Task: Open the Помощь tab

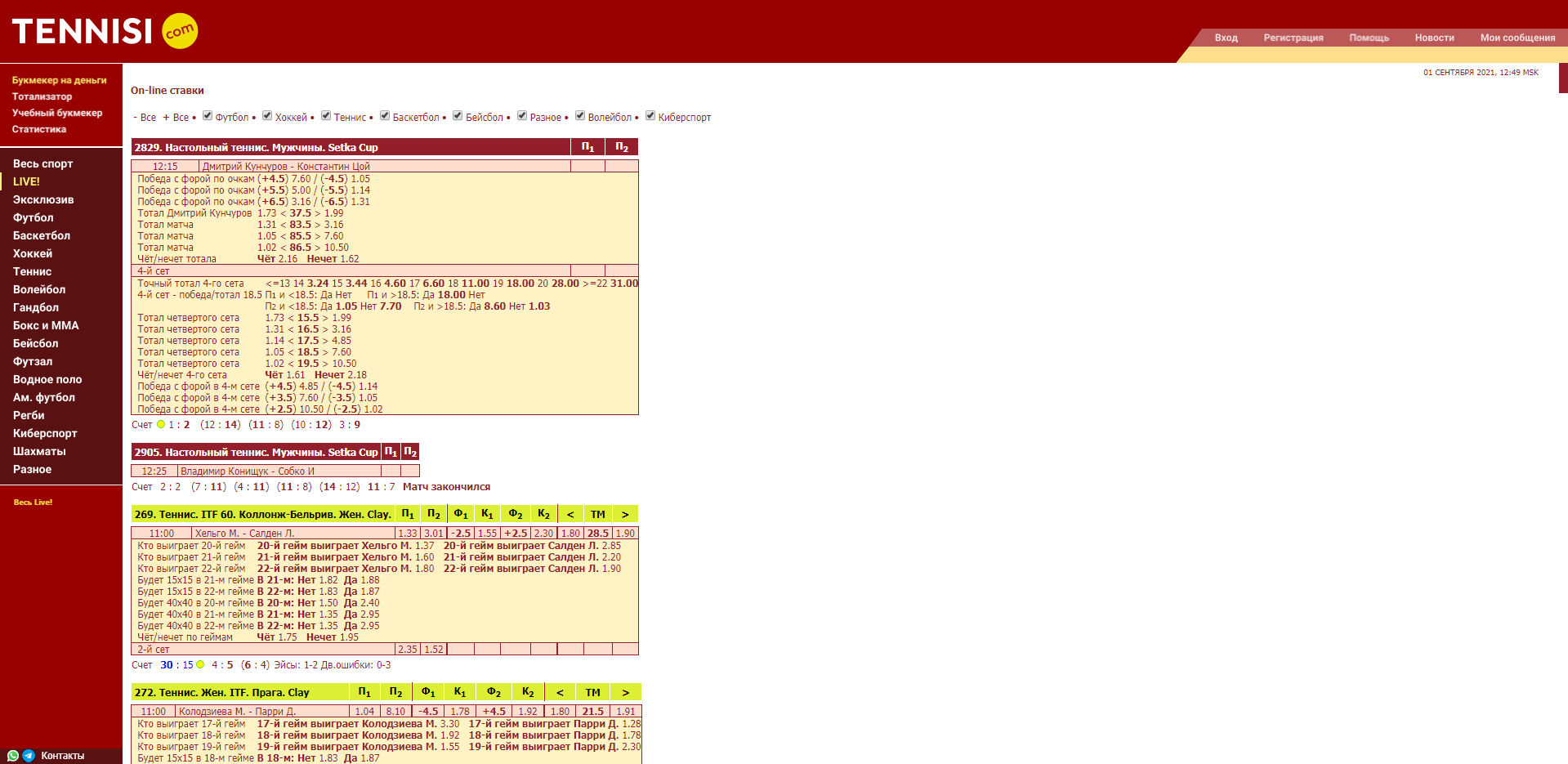Action: pos(1369,38)
